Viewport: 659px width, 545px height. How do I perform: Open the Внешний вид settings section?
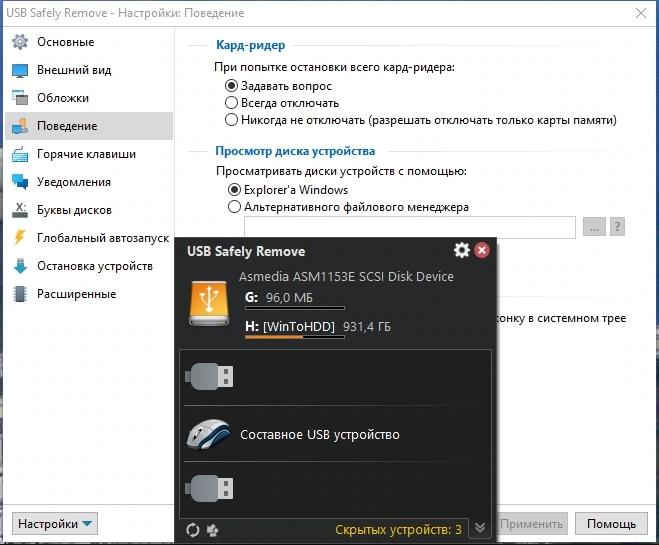click(89, 70)
